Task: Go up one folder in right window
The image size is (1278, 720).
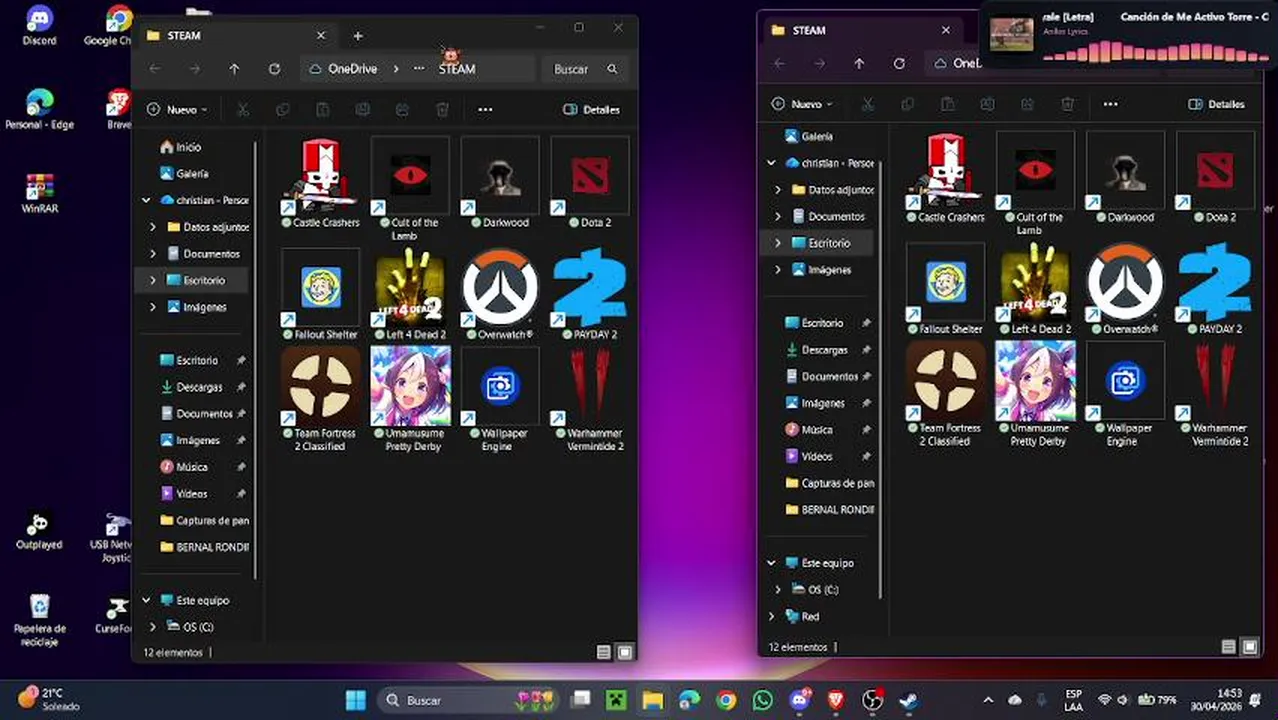Action: point(859,63)
